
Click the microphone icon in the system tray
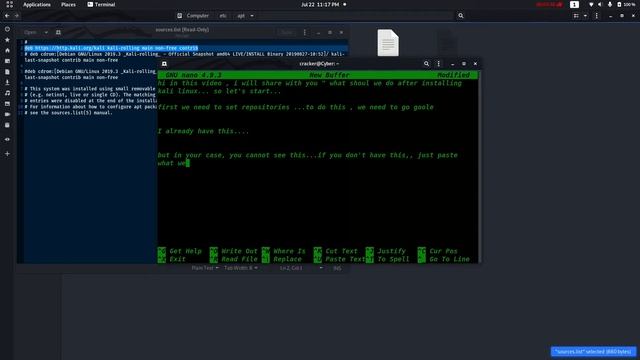pos(610,4)
